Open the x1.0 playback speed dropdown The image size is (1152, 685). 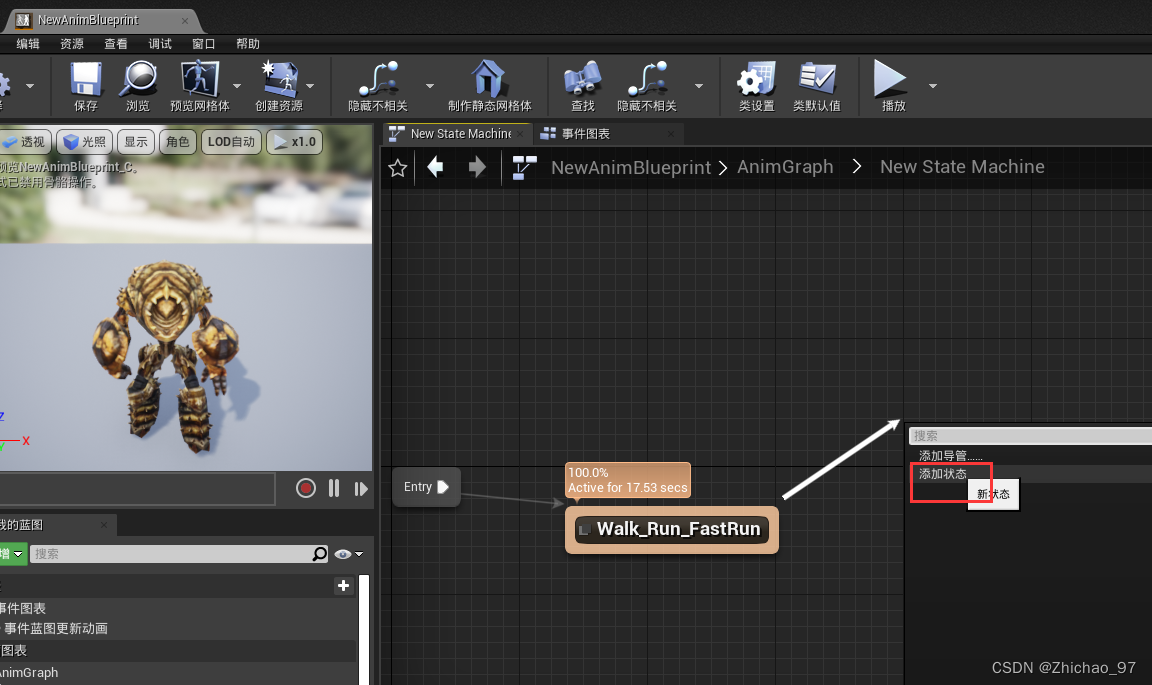pyautogui.click(x=294, y=141)
